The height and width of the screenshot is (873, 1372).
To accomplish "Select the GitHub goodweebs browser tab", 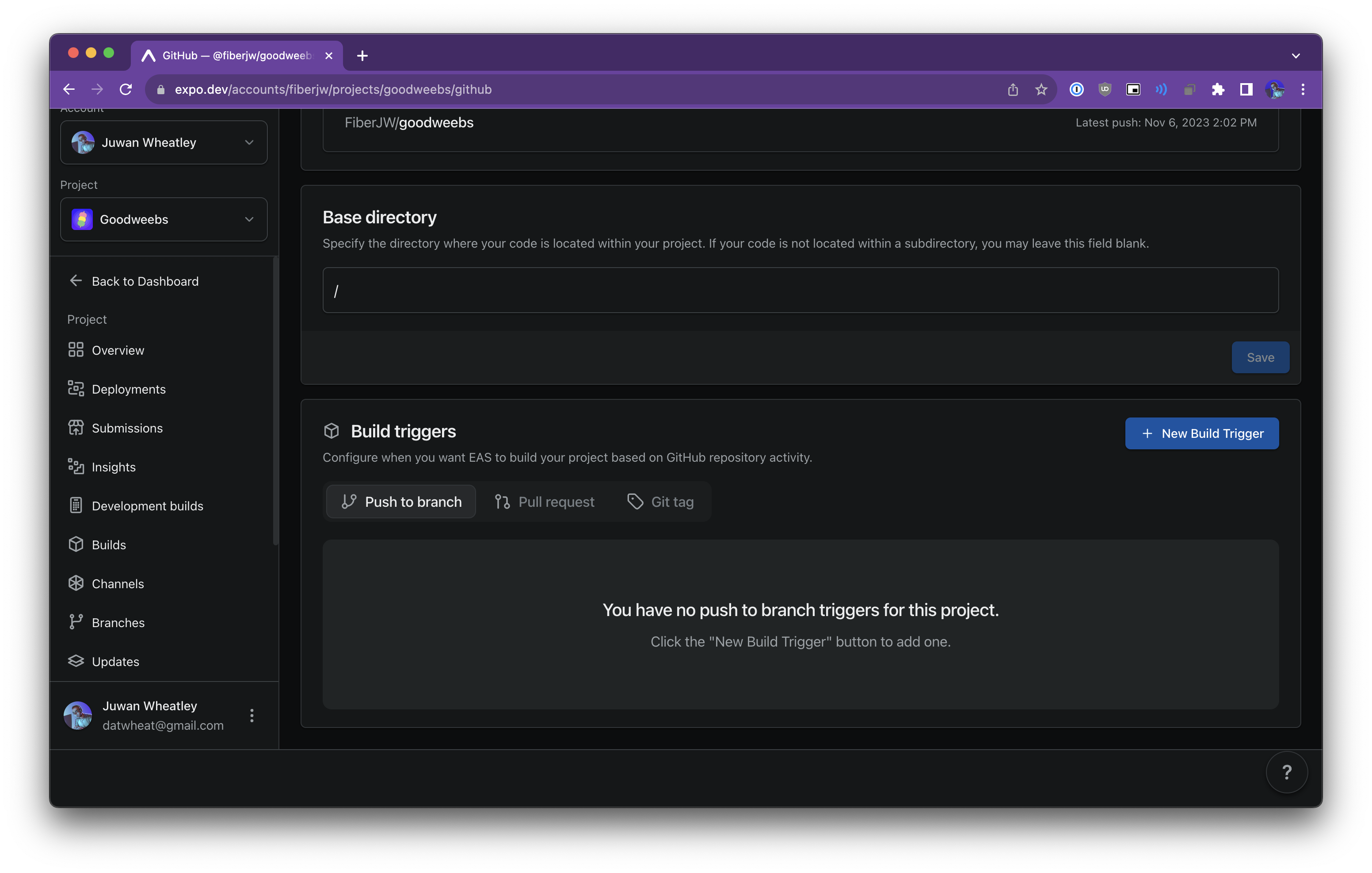I will [236, 55].
